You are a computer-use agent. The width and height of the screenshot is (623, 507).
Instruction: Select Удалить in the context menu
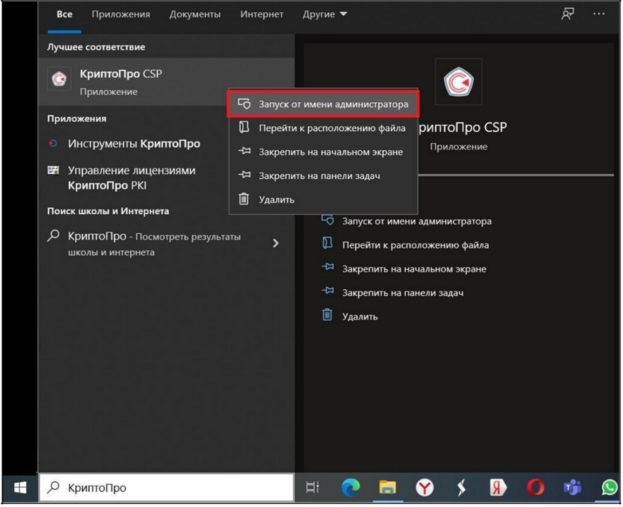pos(323,199)
